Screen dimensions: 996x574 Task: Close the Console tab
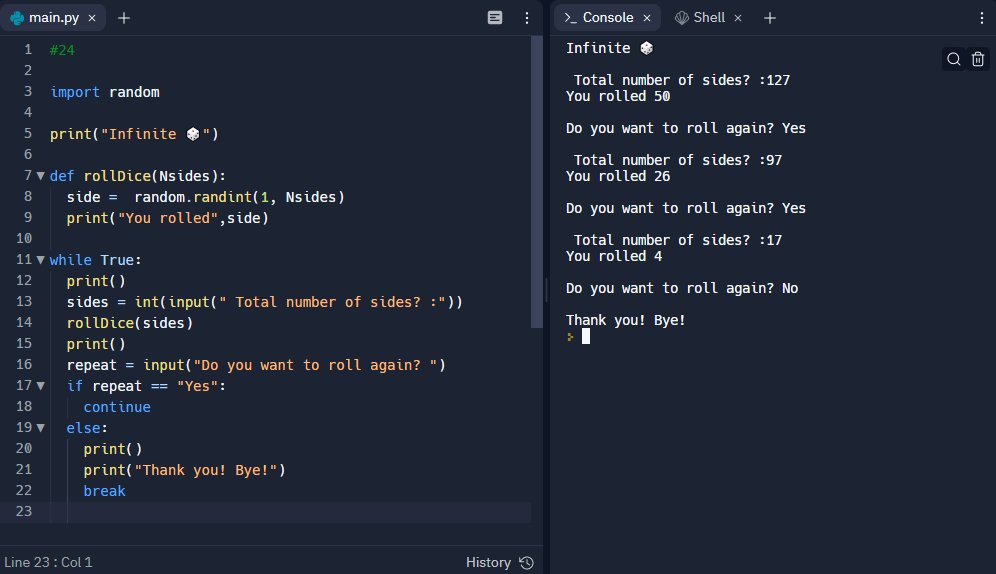click(x=647, y=18)
